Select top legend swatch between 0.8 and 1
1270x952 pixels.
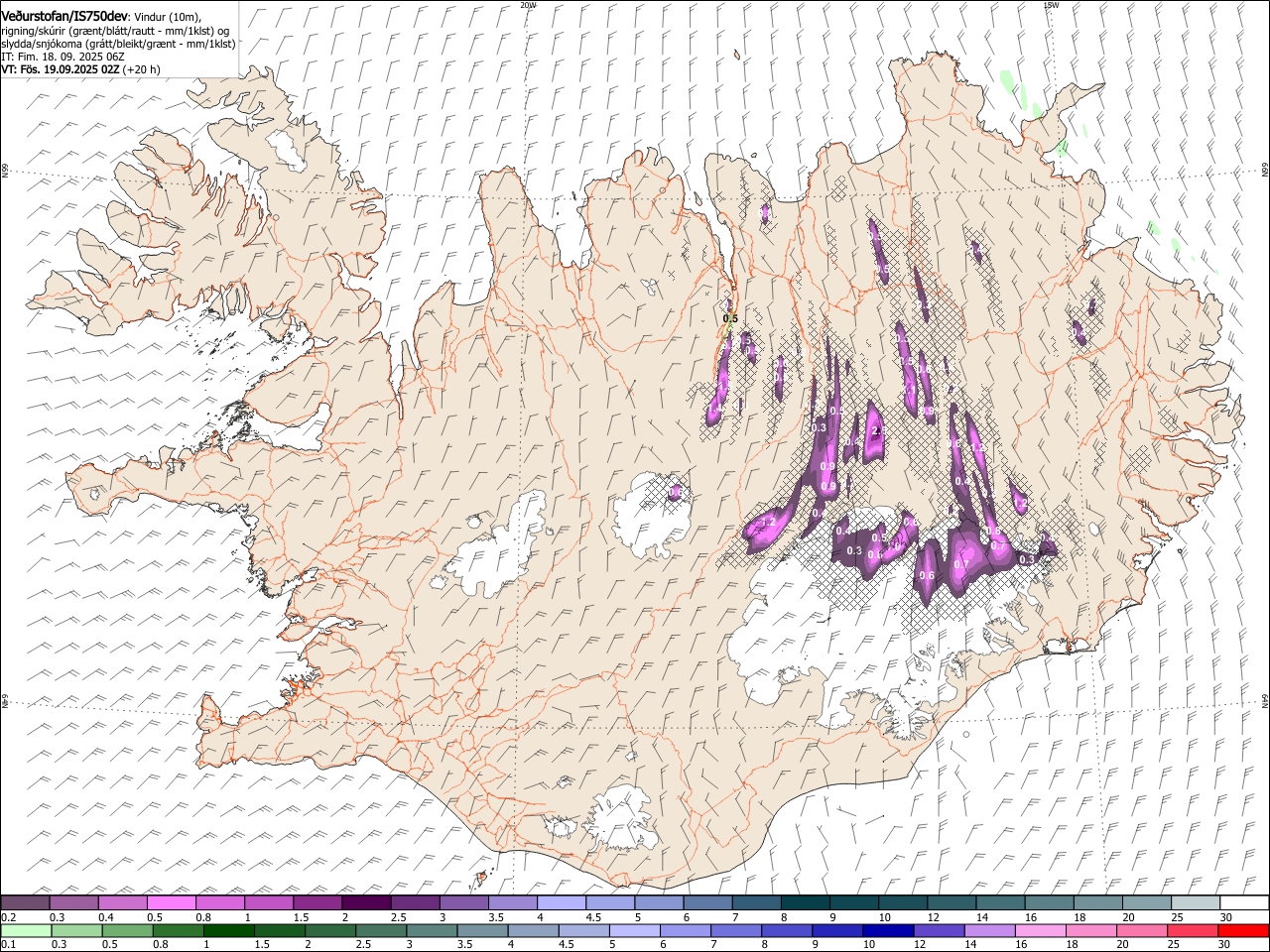tap(219, 902)
